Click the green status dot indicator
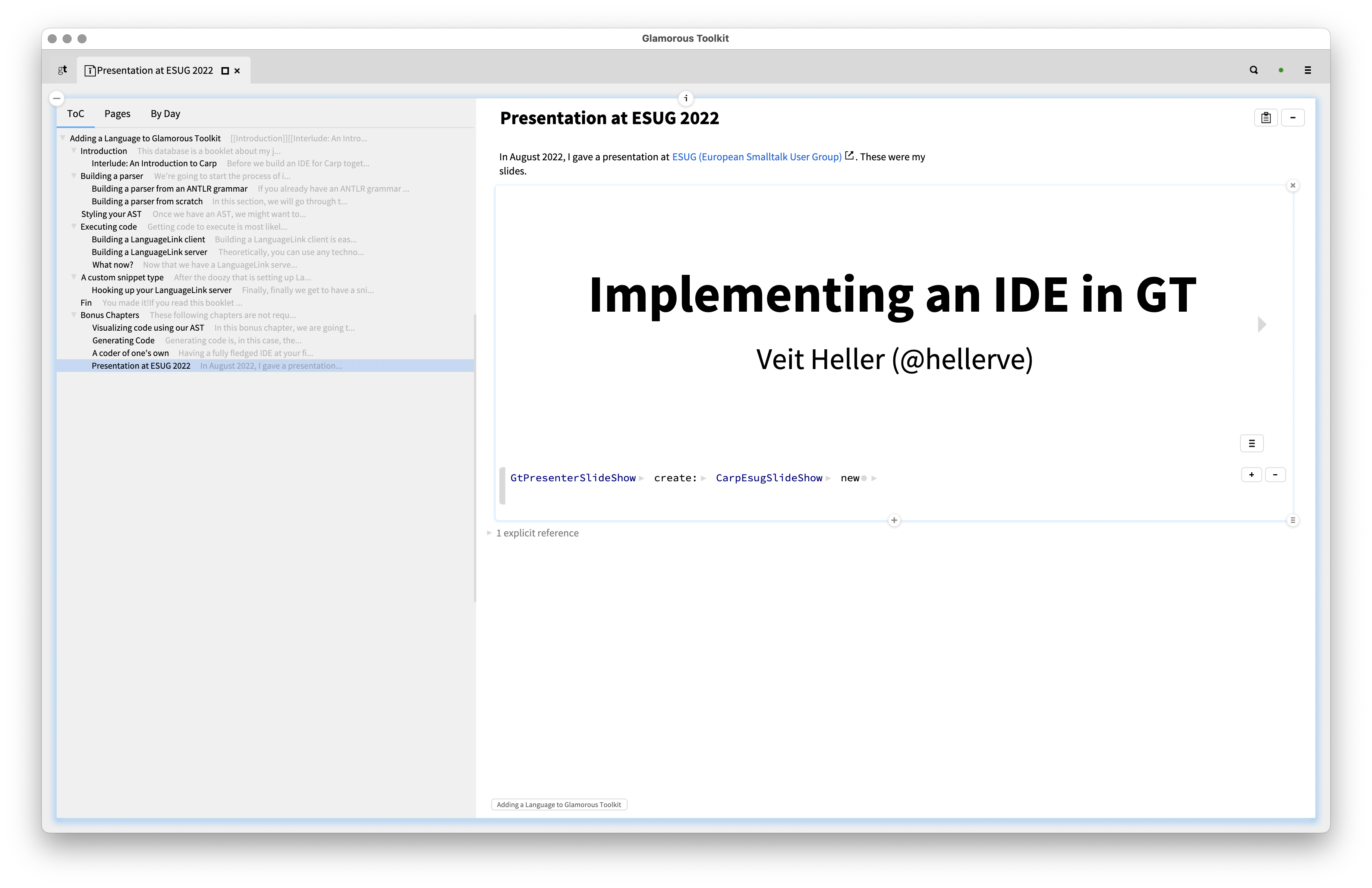 pos(1281,70)
